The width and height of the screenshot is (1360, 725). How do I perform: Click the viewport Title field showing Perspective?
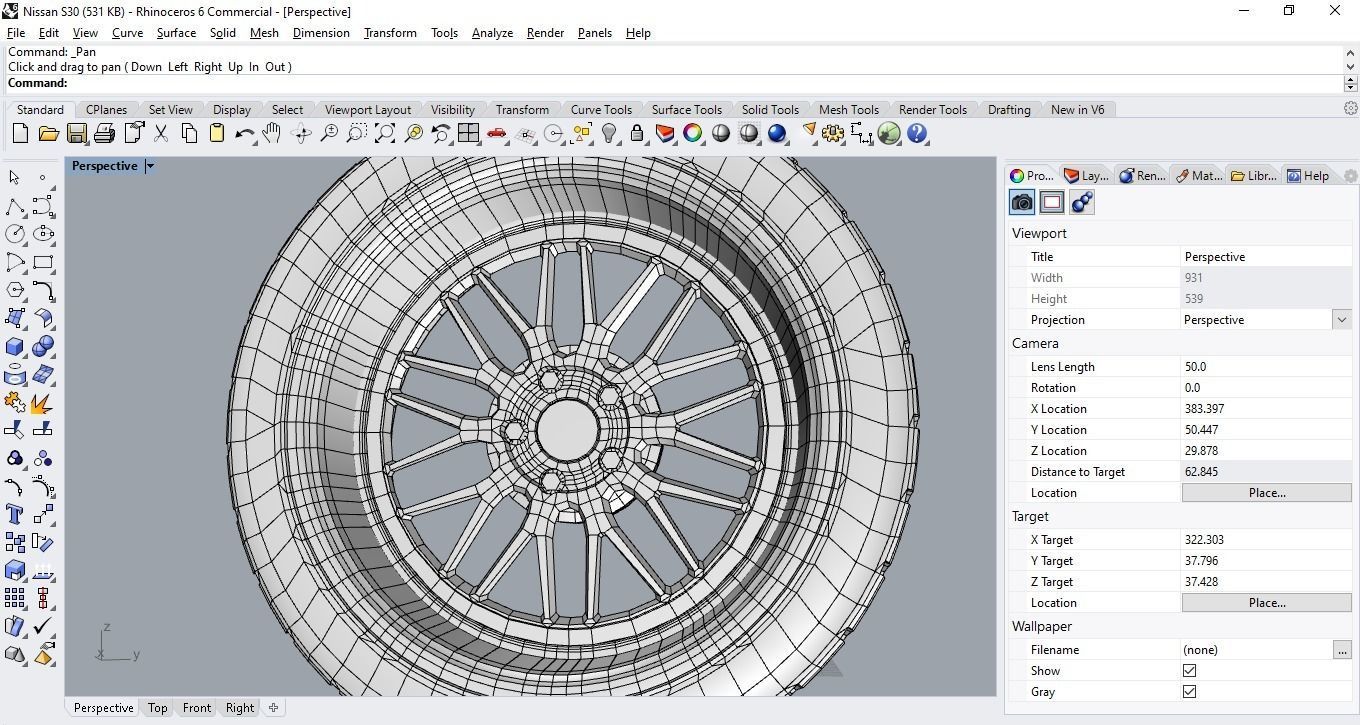(1266, 257)
